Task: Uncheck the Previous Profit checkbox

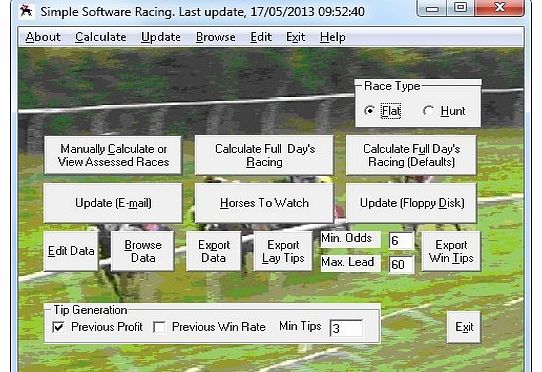Action: click(x=58, y=327)
